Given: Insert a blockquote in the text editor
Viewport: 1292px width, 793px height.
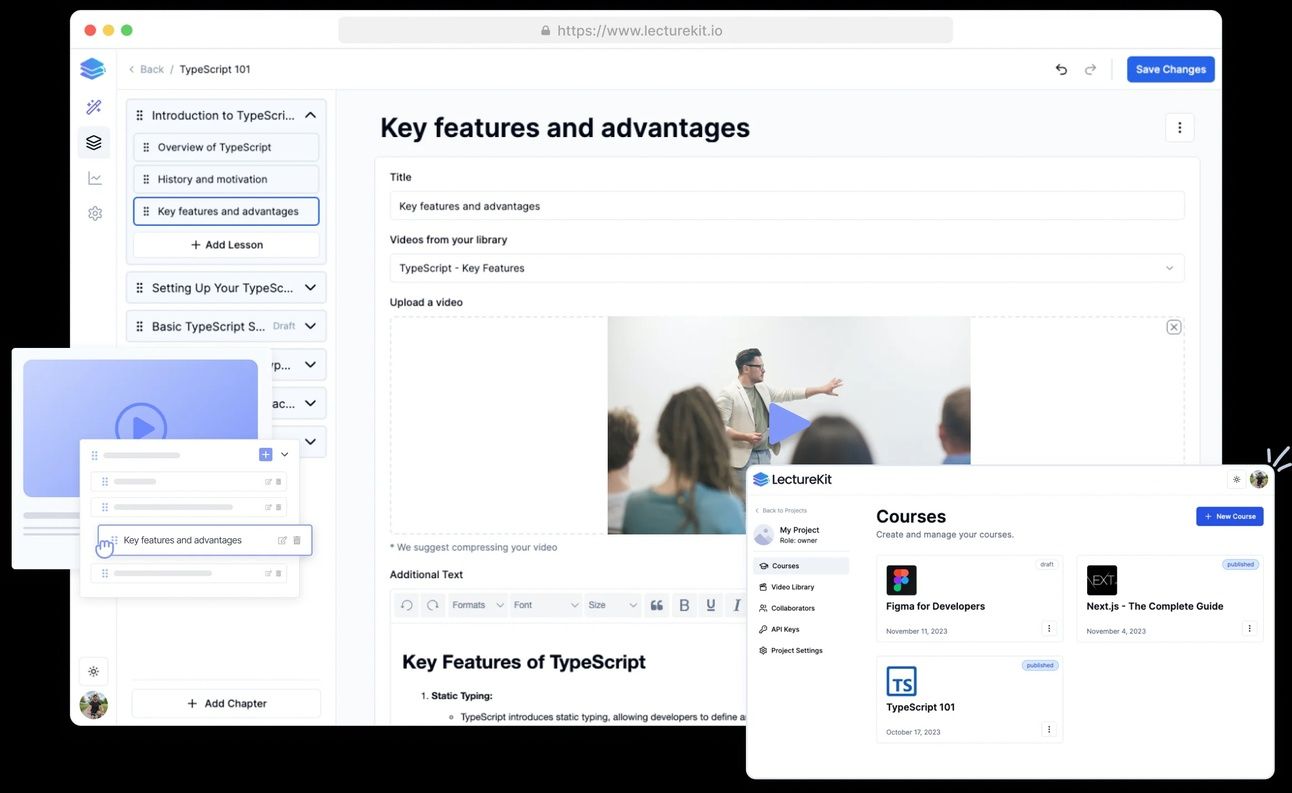Looking at the screenshot, I should (657, 605).
